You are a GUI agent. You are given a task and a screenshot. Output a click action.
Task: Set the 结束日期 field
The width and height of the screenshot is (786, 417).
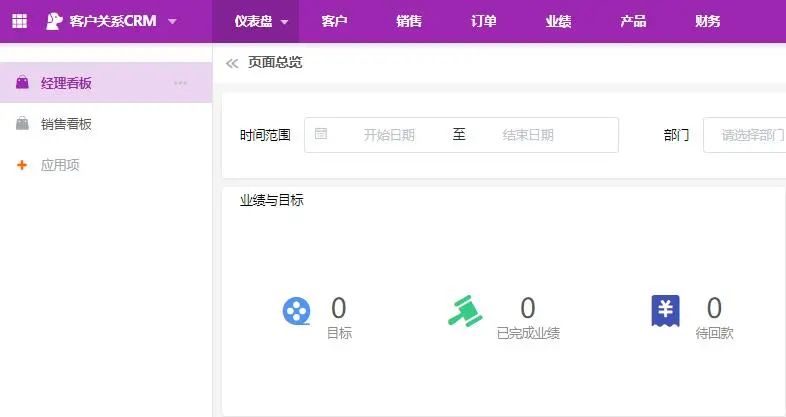coord(528,135)
